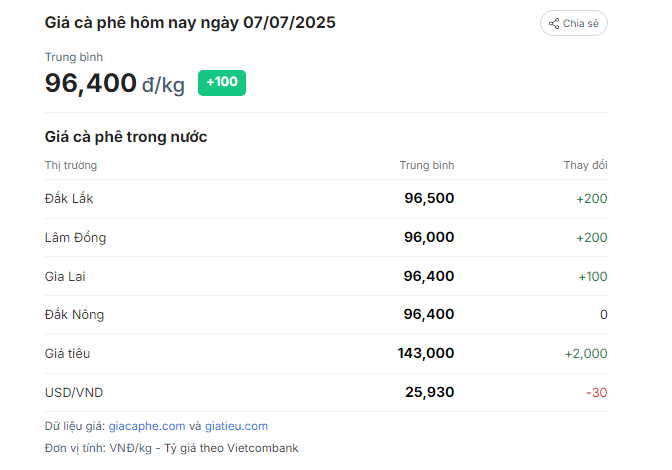Viewport: 672px width, 470px height.
Task: Click the Trung bình column header
Action: pyautogui.click(x=427, y=165)
